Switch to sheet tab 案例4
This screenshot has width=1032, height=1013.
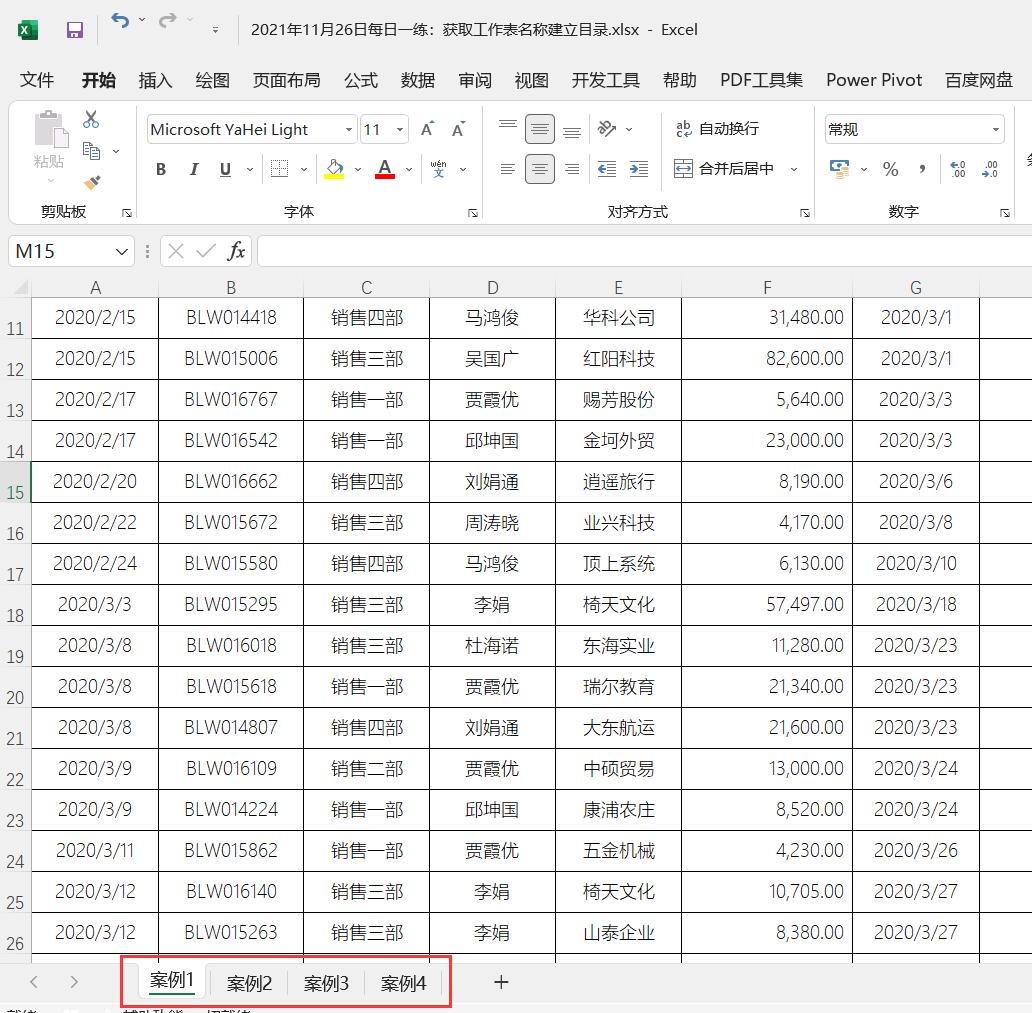click(x=403, y=983)
